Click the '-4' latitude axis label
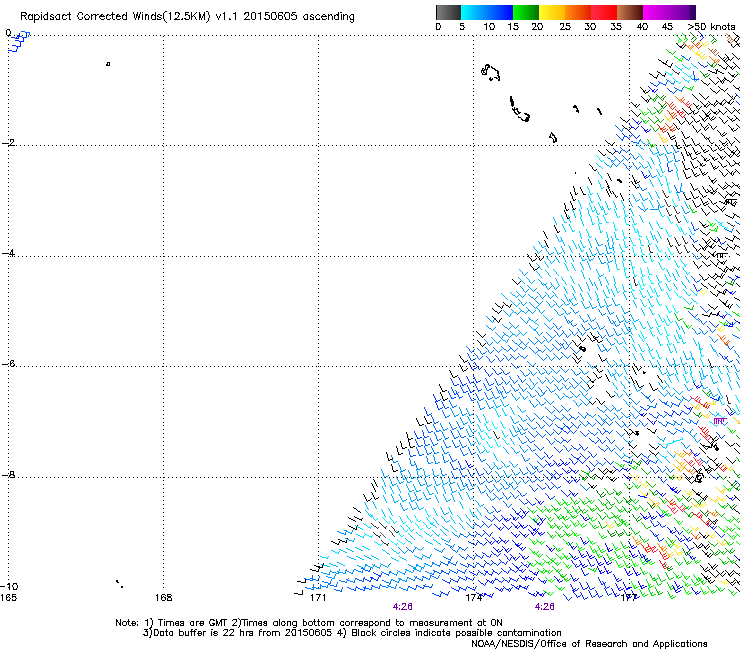Viewport: 740px width, 650px height. coord(8,253)
